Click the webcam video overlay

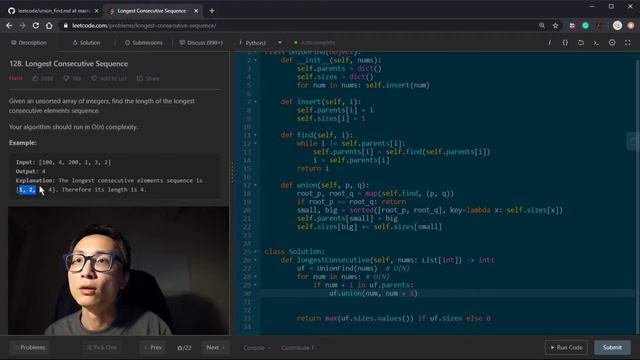(118, 271)
